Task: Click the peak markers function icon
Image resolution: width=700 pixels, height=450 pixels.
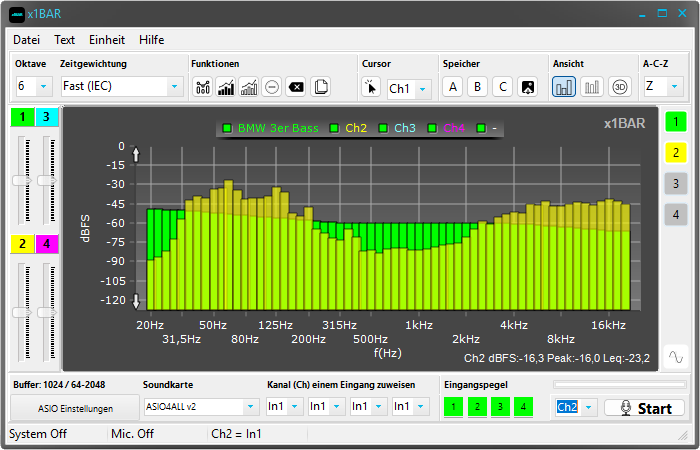Action: (203, 87)
